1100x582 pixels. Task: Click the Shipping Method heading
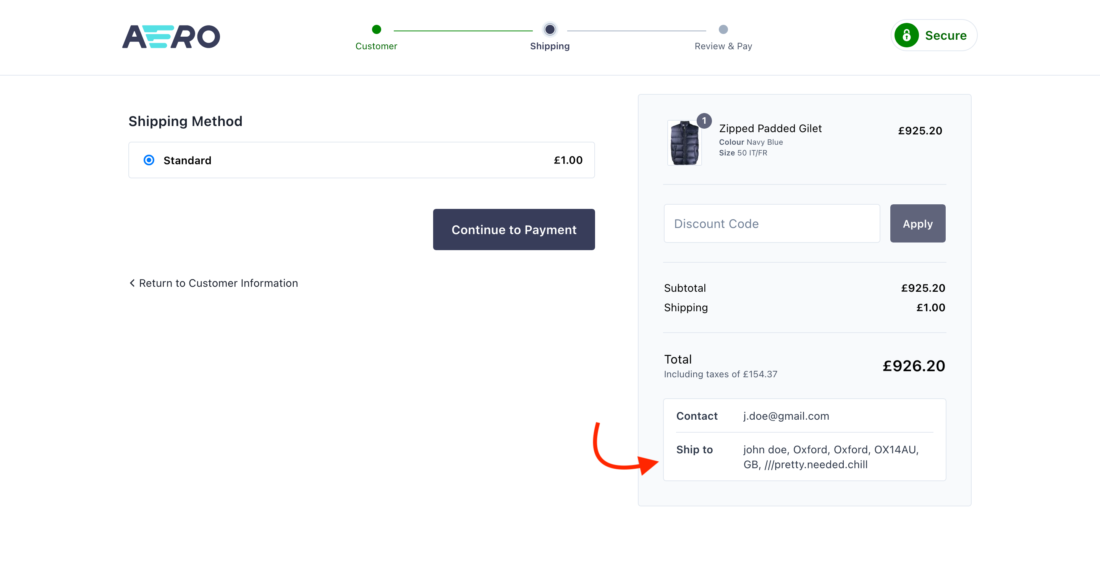[185, 121]
